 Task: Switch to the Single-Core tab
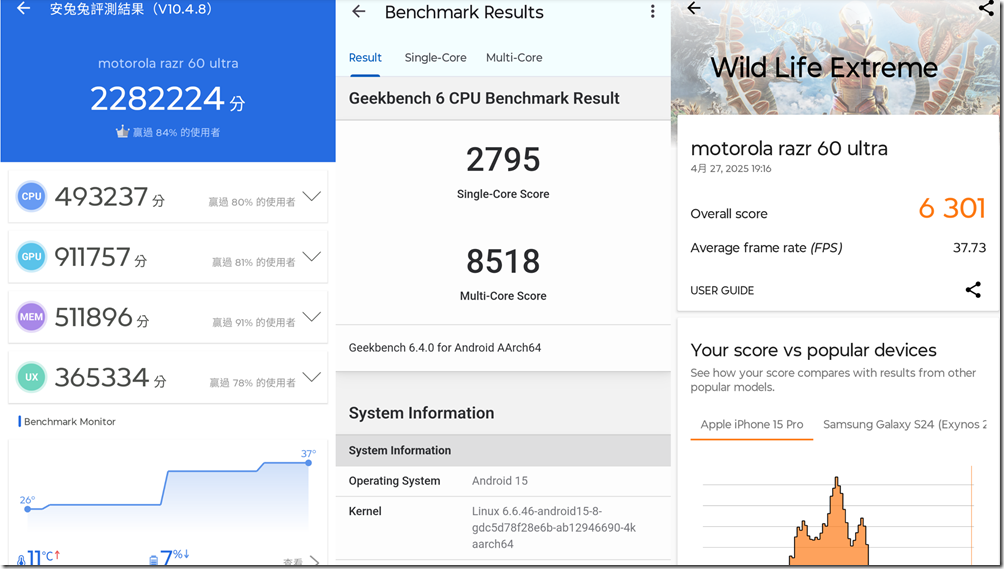tap(435, 58)
